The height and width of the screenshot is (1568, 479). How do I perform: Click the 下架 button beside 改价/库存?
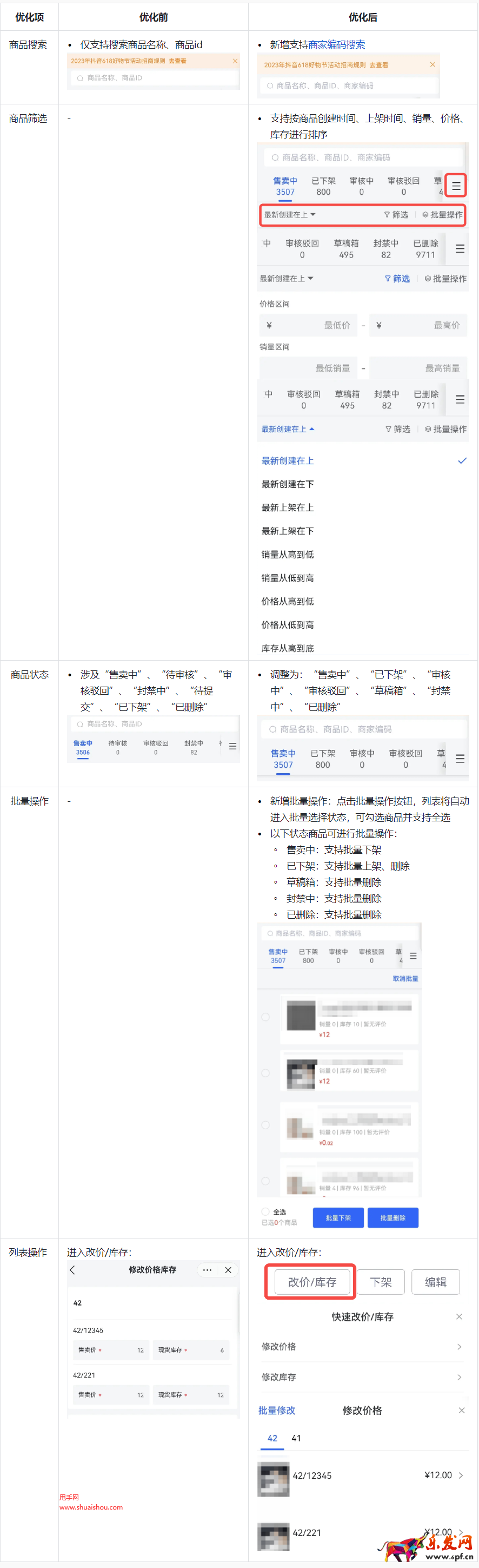pos(381,1282)
